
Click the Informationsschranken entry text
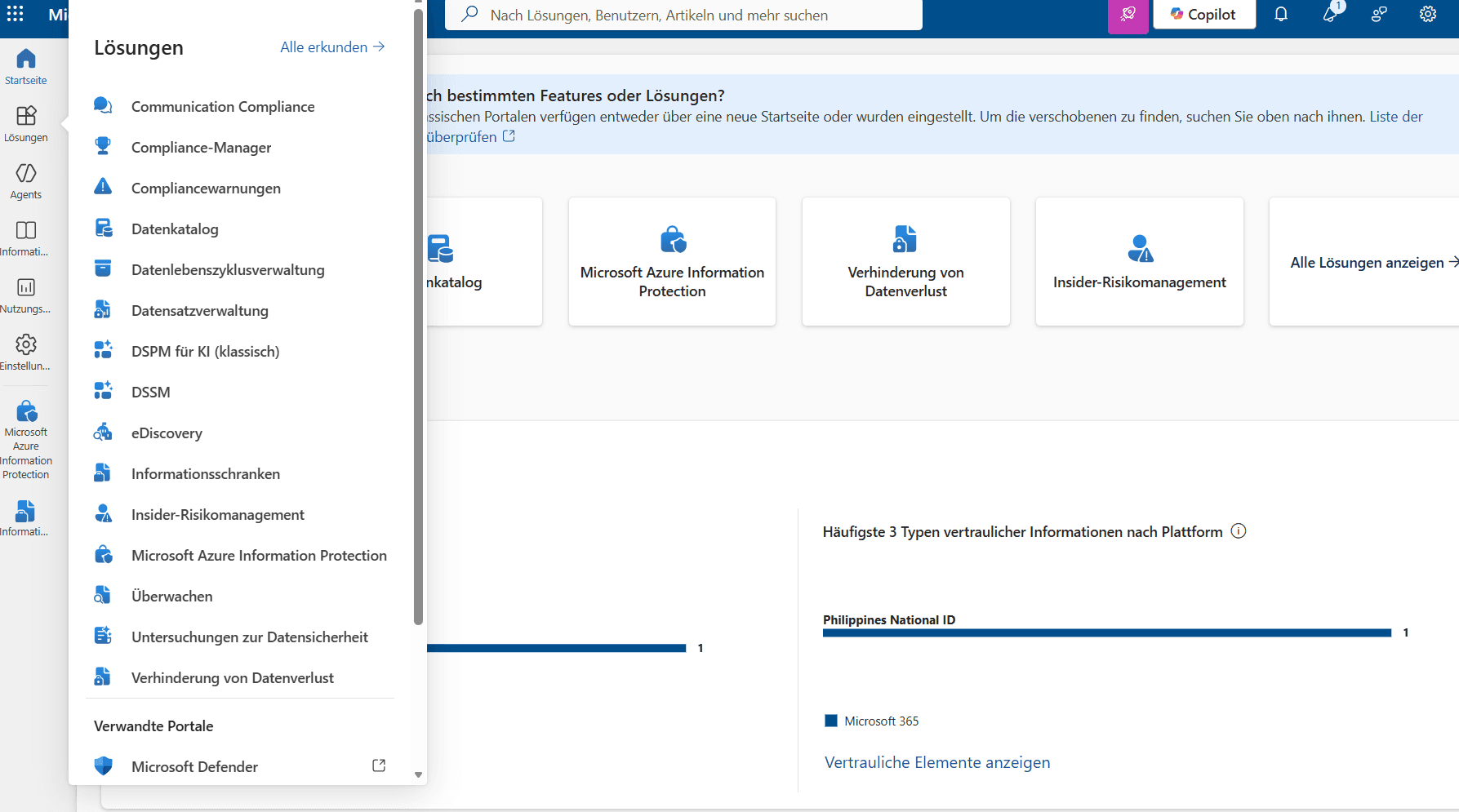[x=206, y=473]
